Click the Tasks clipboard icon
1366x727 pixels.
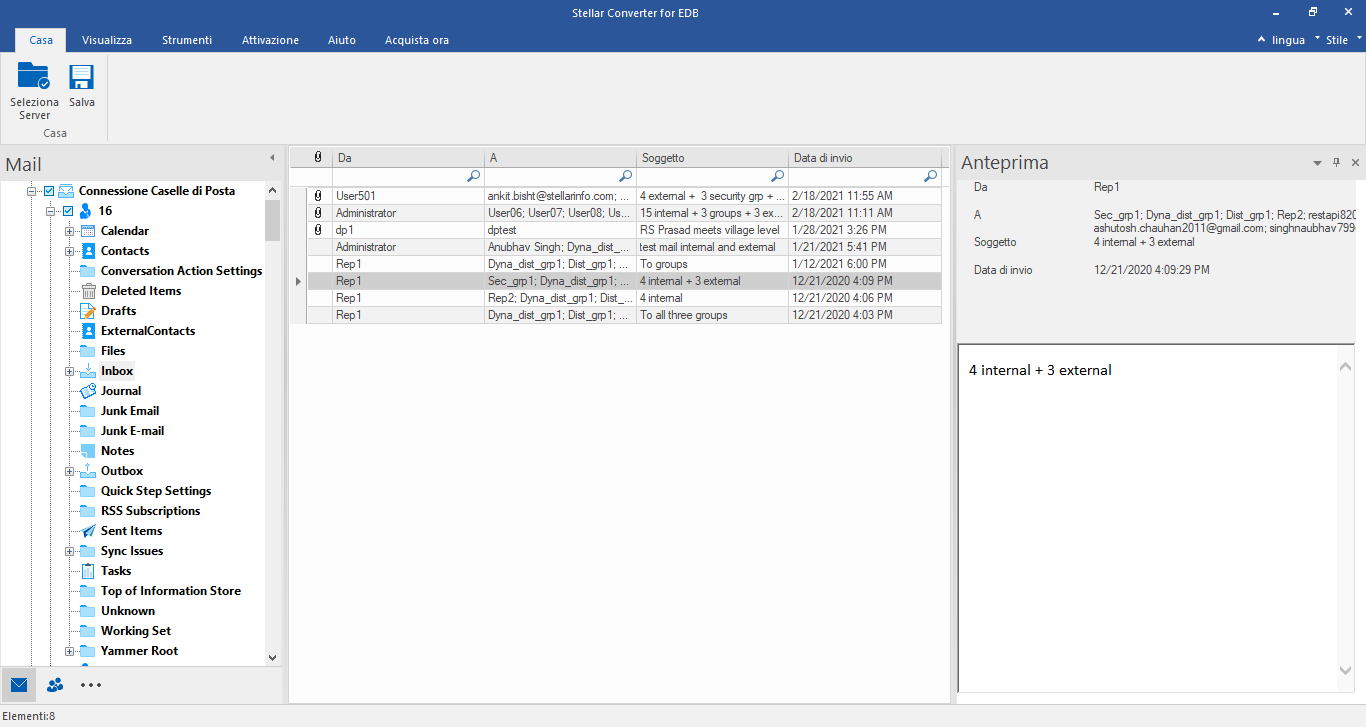click(x=88, y=571)
